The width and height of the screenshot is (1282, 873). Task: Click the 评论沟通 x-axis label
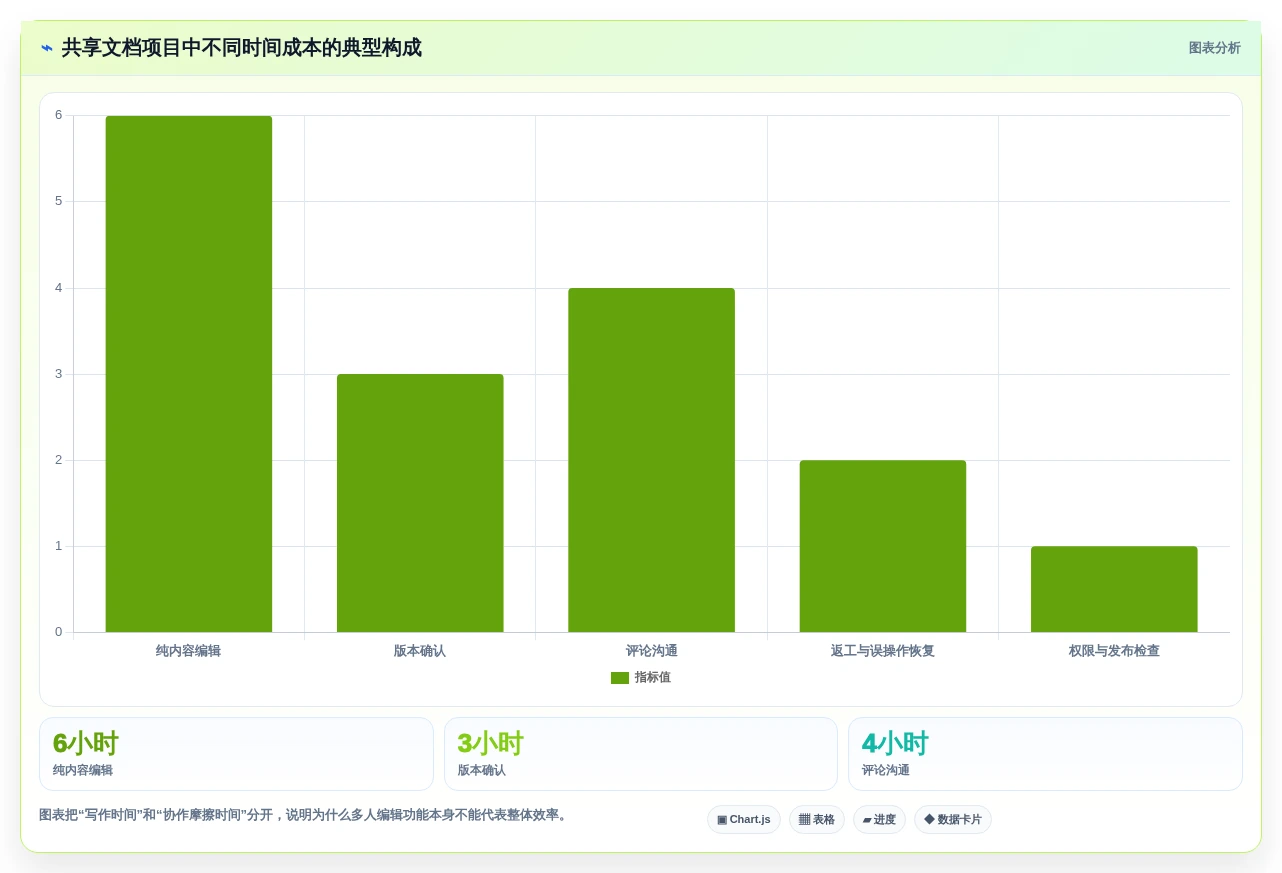pos(652,651)
